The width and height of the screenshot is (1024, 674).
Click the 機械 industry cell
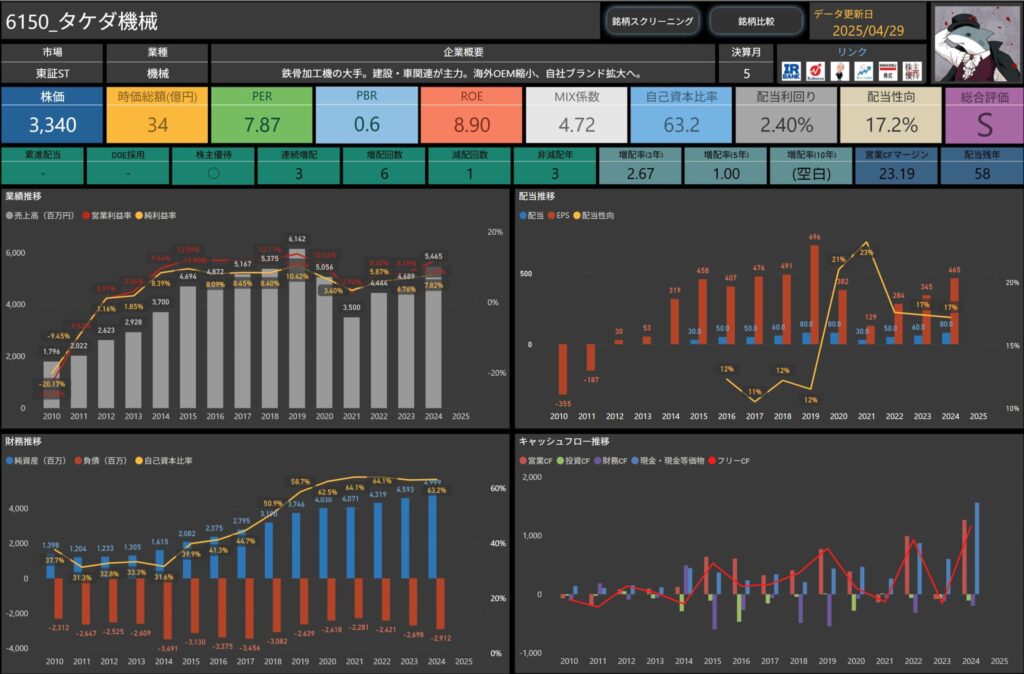tap(157, 73)
